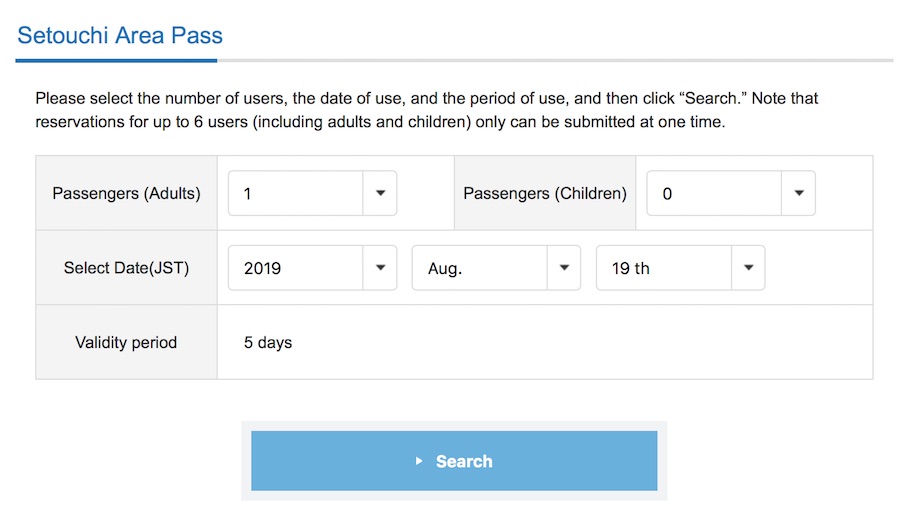Click the Validity period label cell
Image resolution: width=900 pixels, height=526 pixels.
tap(126, 342)
